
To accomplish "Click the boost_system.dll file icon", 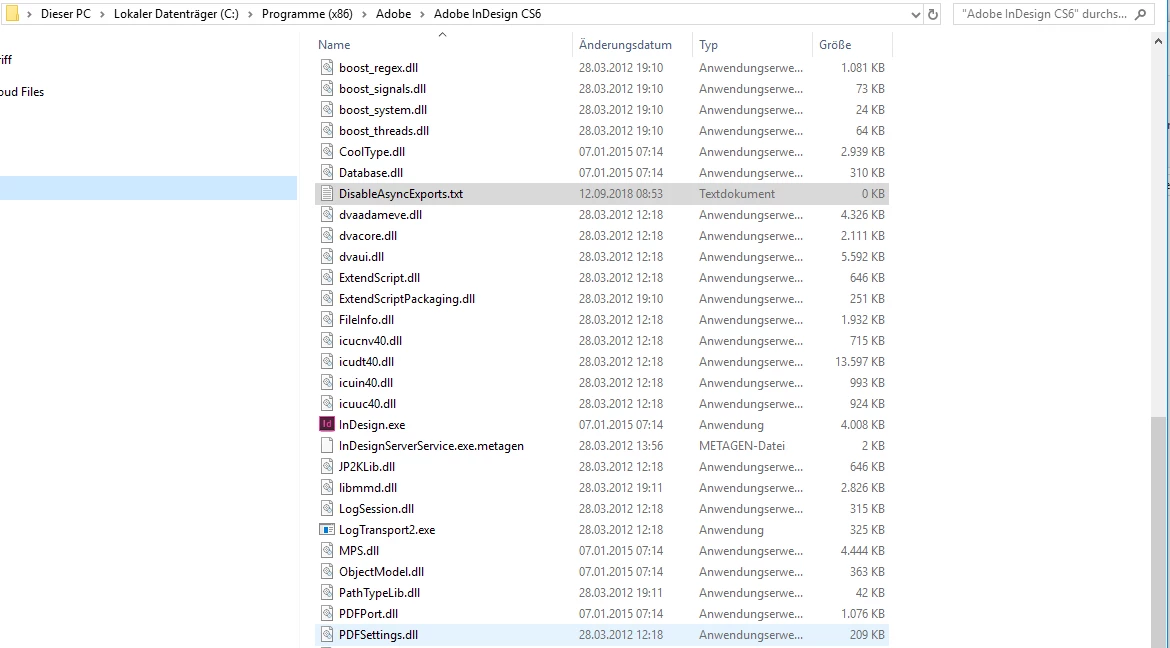I will coord(327,109).
